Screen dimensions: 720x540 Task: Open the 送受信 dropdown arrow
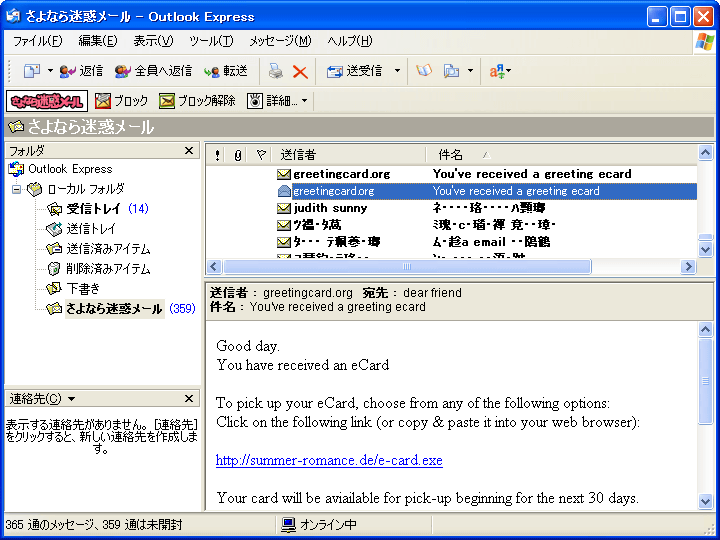[397, 71]
